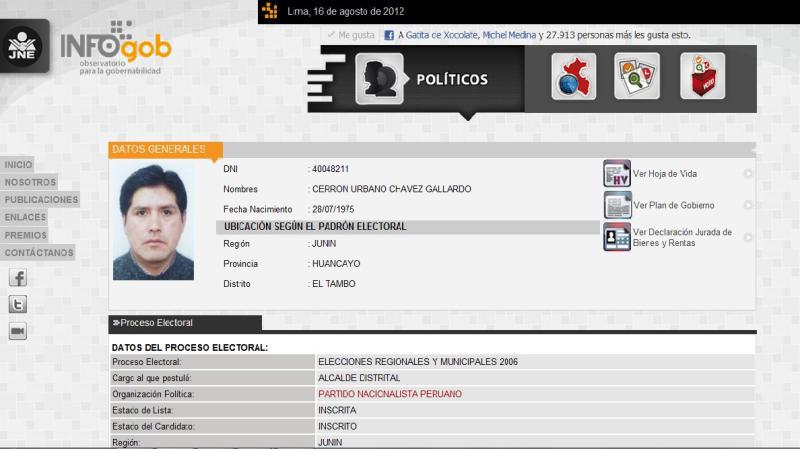Screen dimensions: 800x449
Task: Click name CERRON URBANO CHAVEZ GALLARDO
Action: [x=391, y=189]
